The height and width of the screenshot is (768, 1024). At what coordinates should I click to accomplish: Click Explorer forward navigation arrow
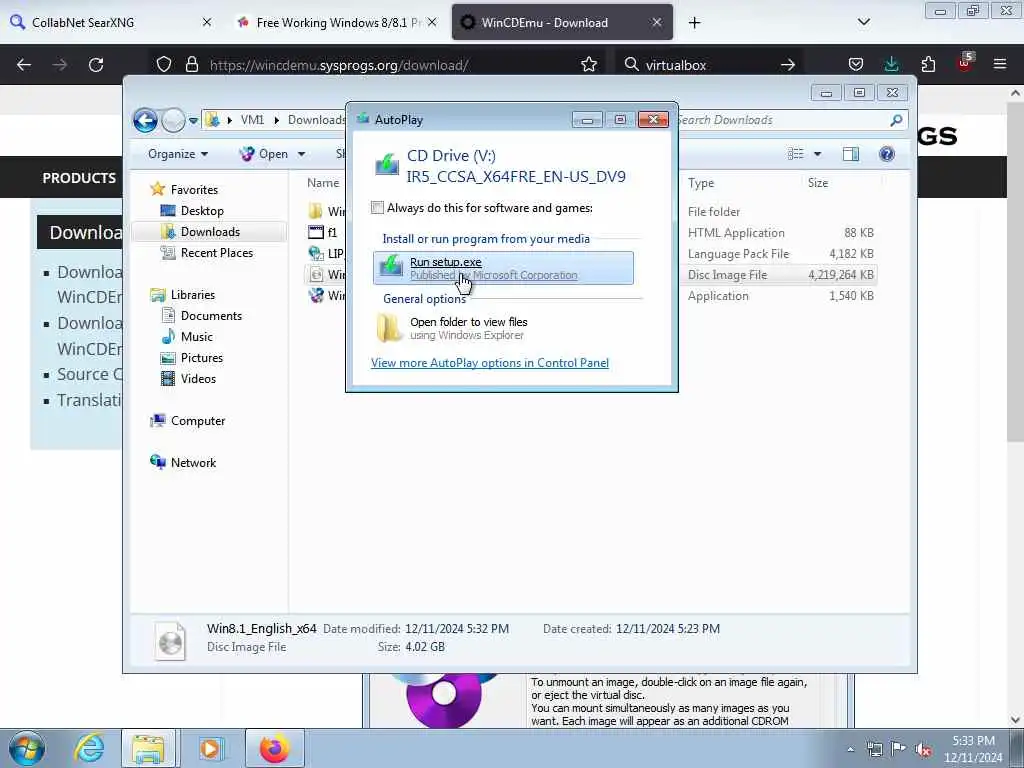173,120
